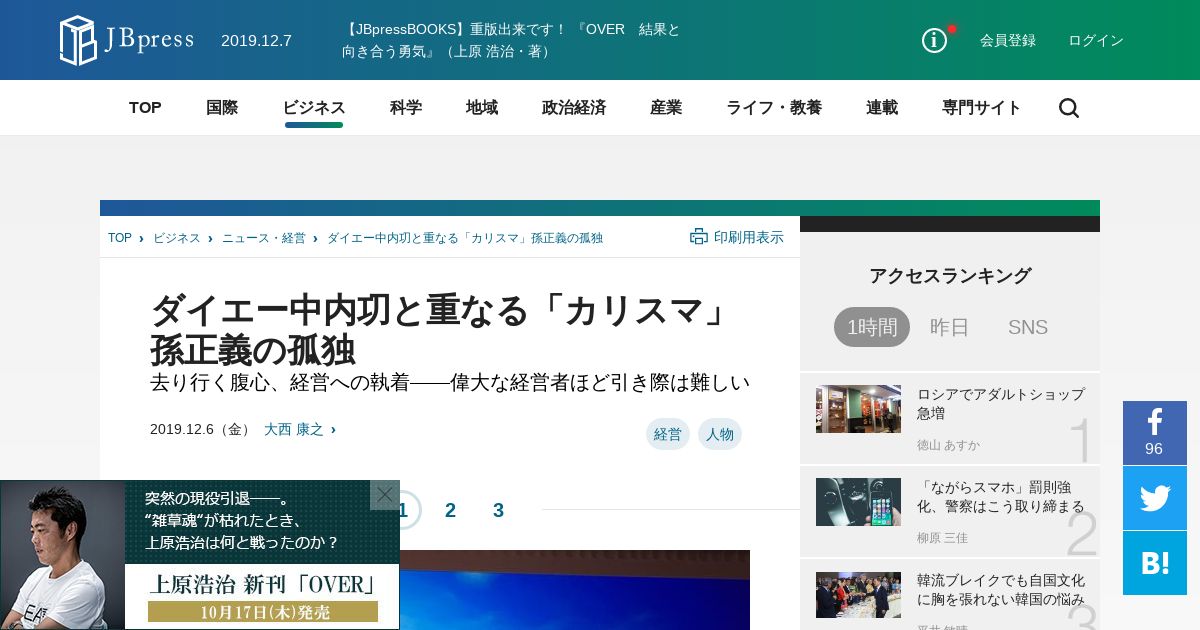Click the 上原浩治 新刊 OVER ad
This screenshot has width=1200, height=630.
(200, 555)
